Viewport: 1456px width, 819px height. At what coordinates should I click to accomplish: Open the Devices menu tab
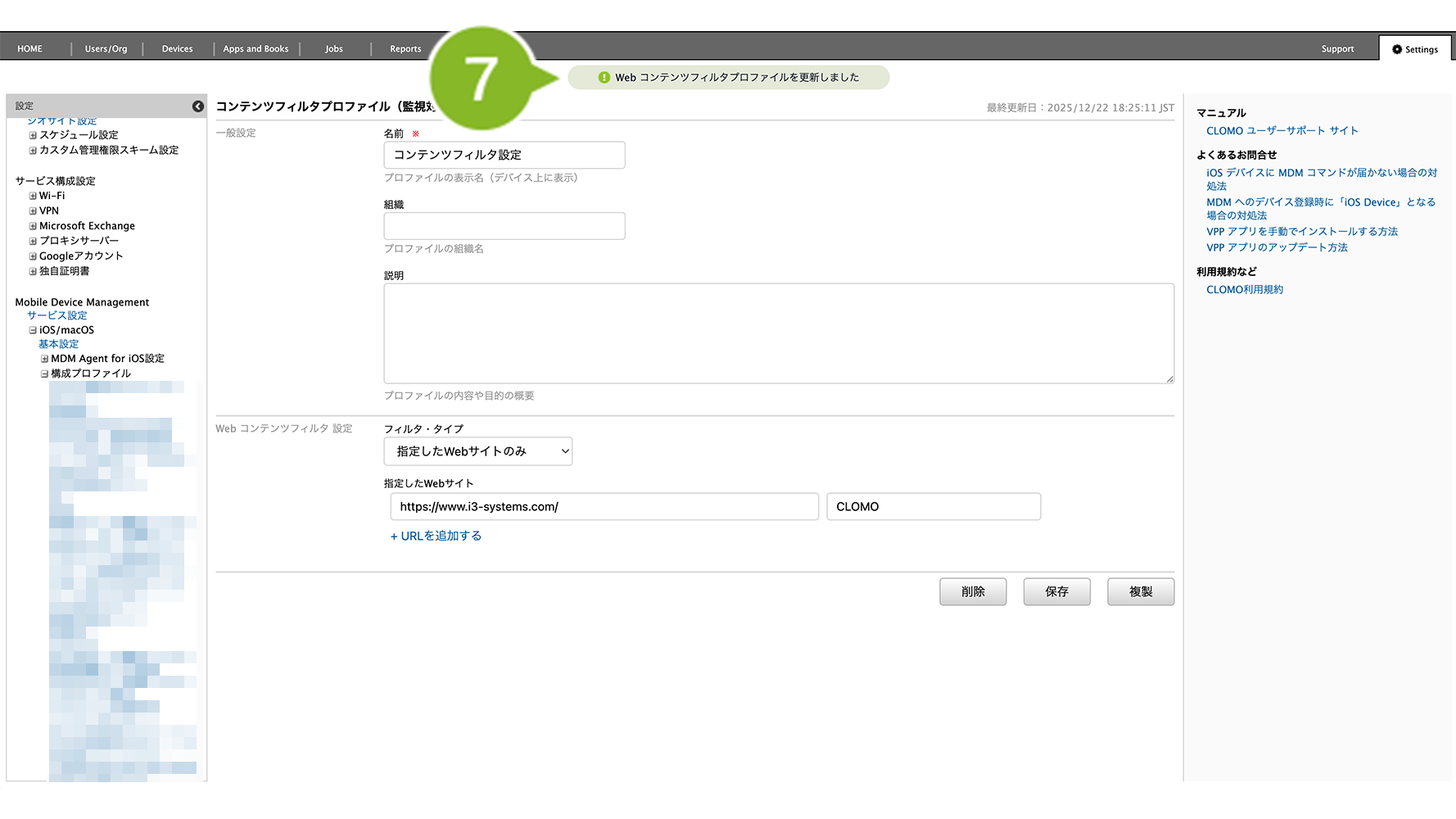[x=177, y=49]
